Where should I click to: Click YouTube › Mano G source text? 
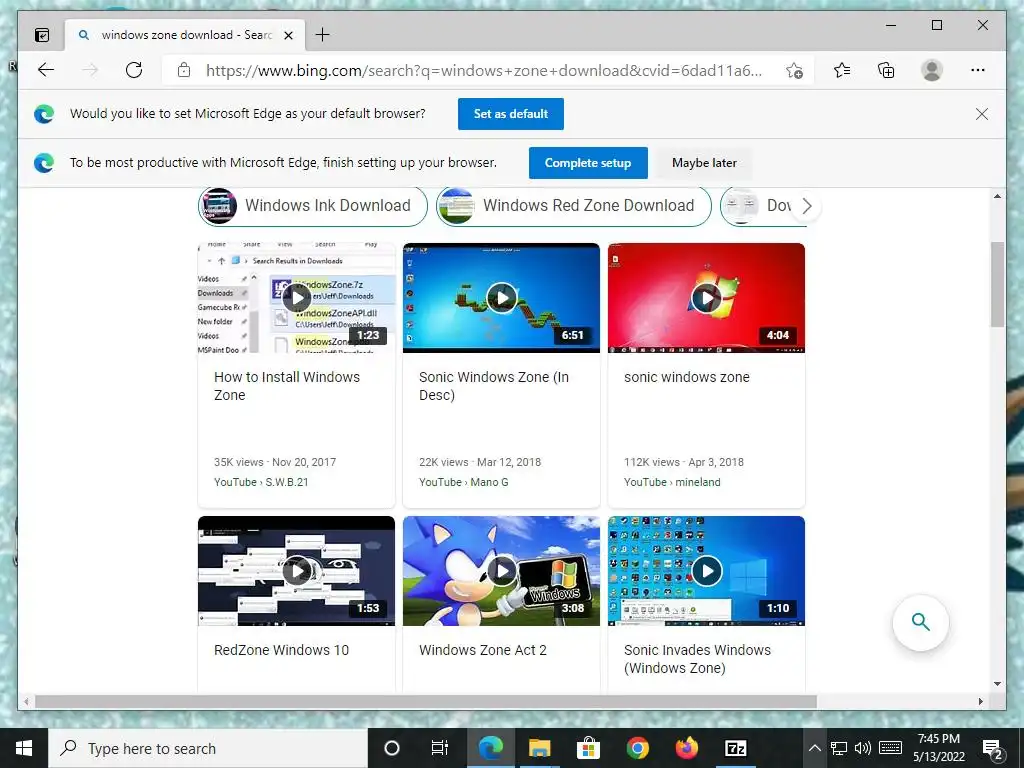pos(464,482)
